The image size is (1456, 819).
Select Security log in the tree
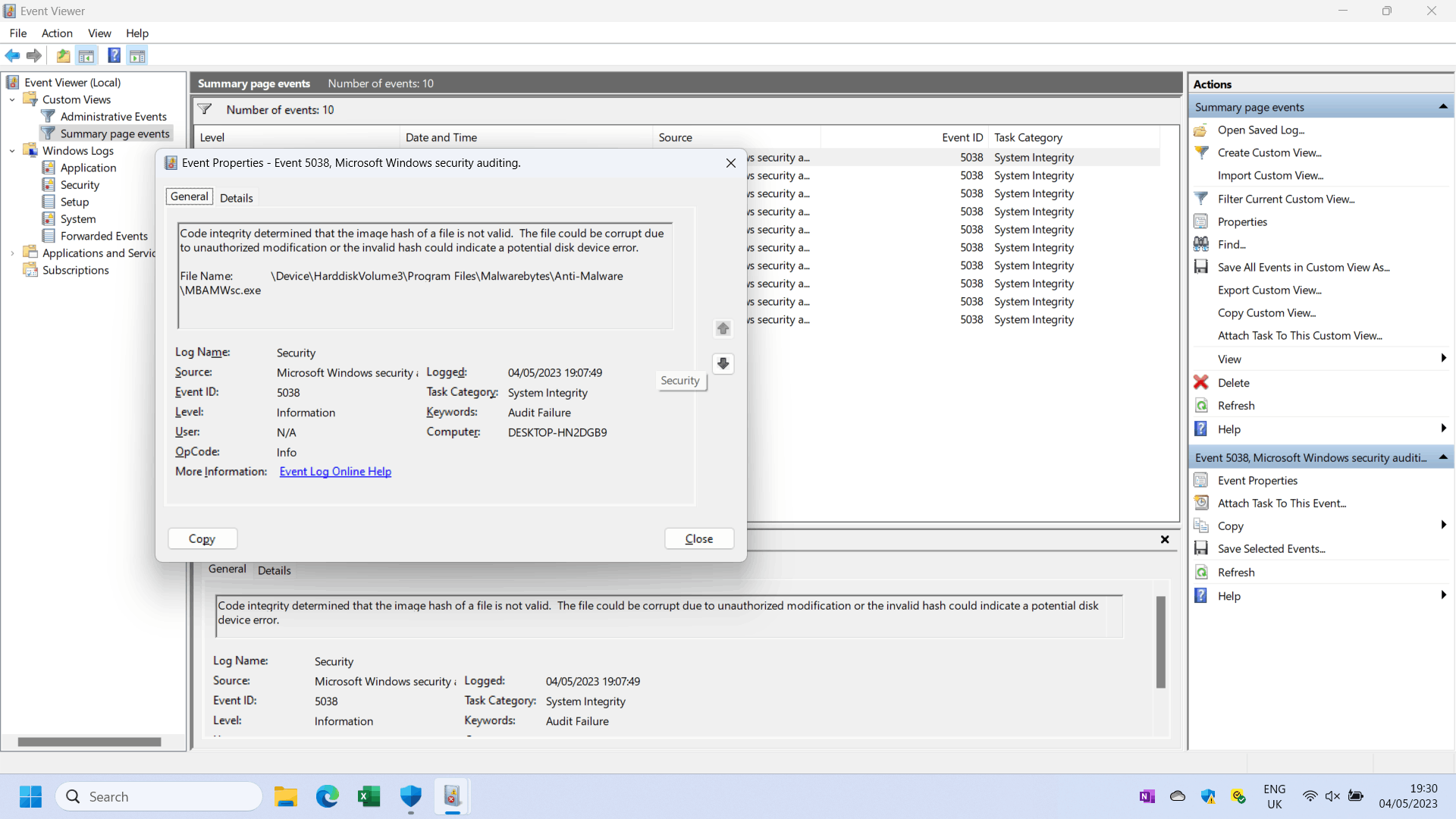[x=80, y=185]
